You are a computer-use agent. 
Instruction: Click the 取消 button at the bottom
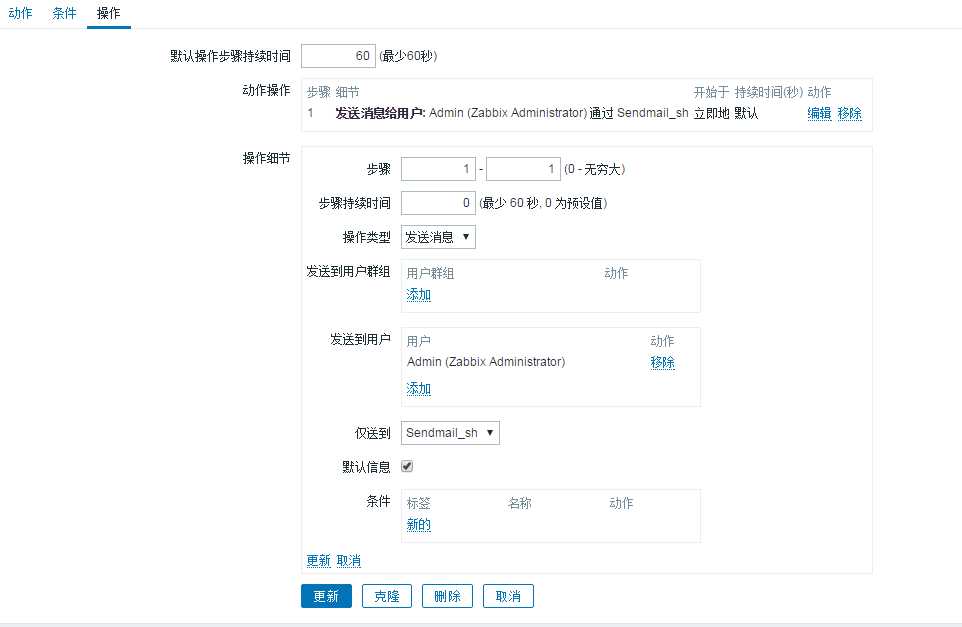tap(507, 595)
